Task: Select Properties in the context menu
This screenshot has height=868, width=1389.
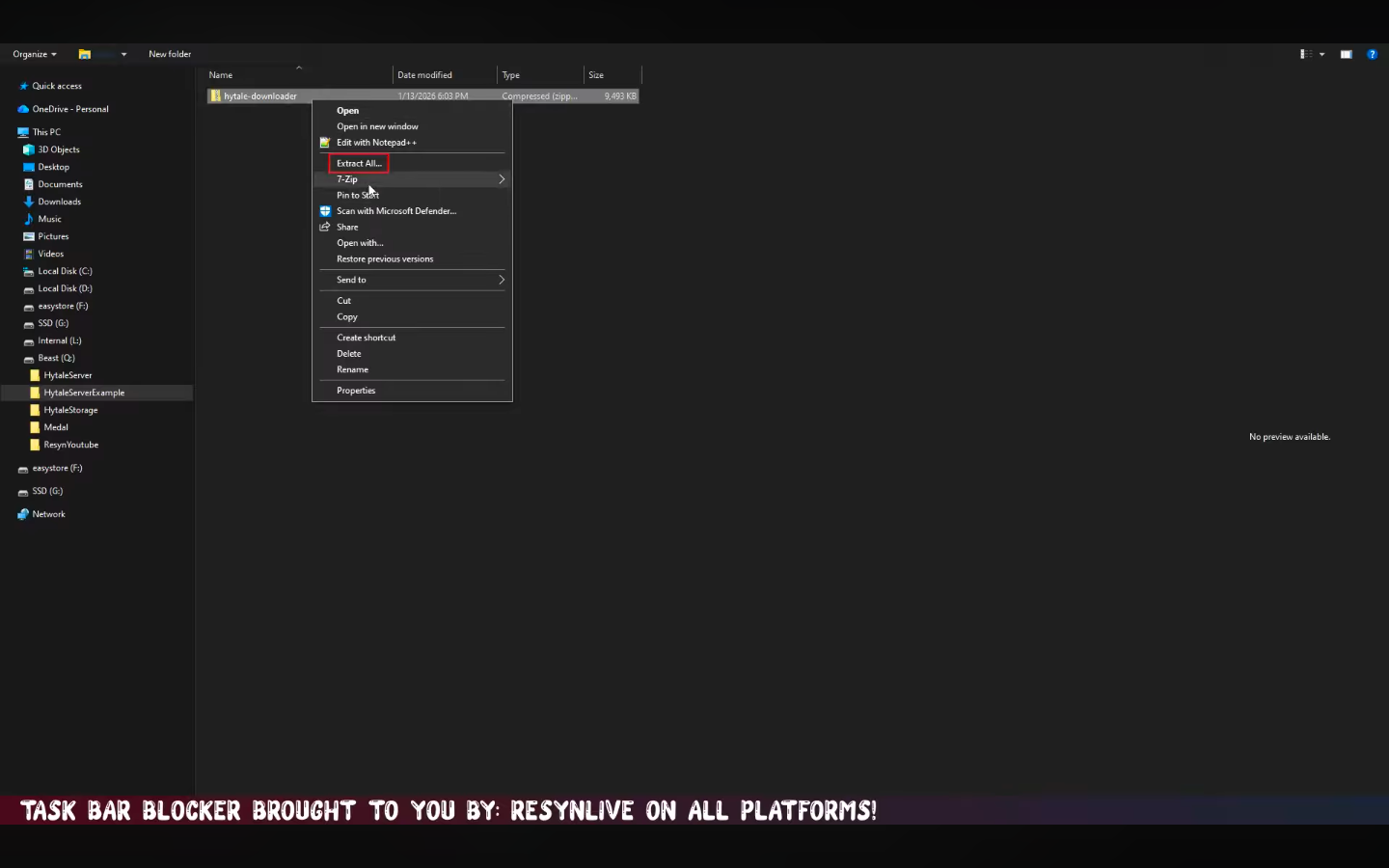Action: point(356,391)
